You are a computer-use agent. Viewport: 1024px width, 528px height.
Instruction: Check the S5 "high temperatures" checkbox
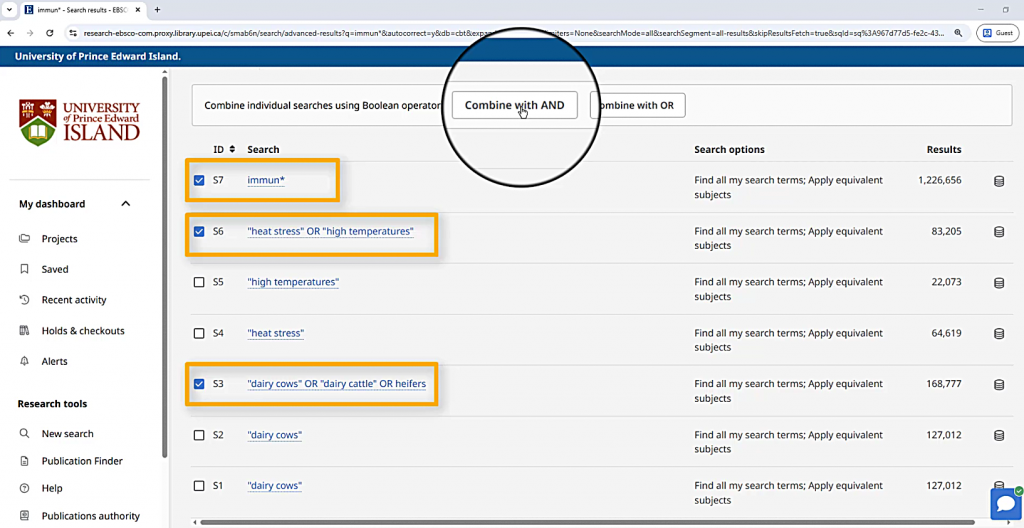click(x=199, y=283)
